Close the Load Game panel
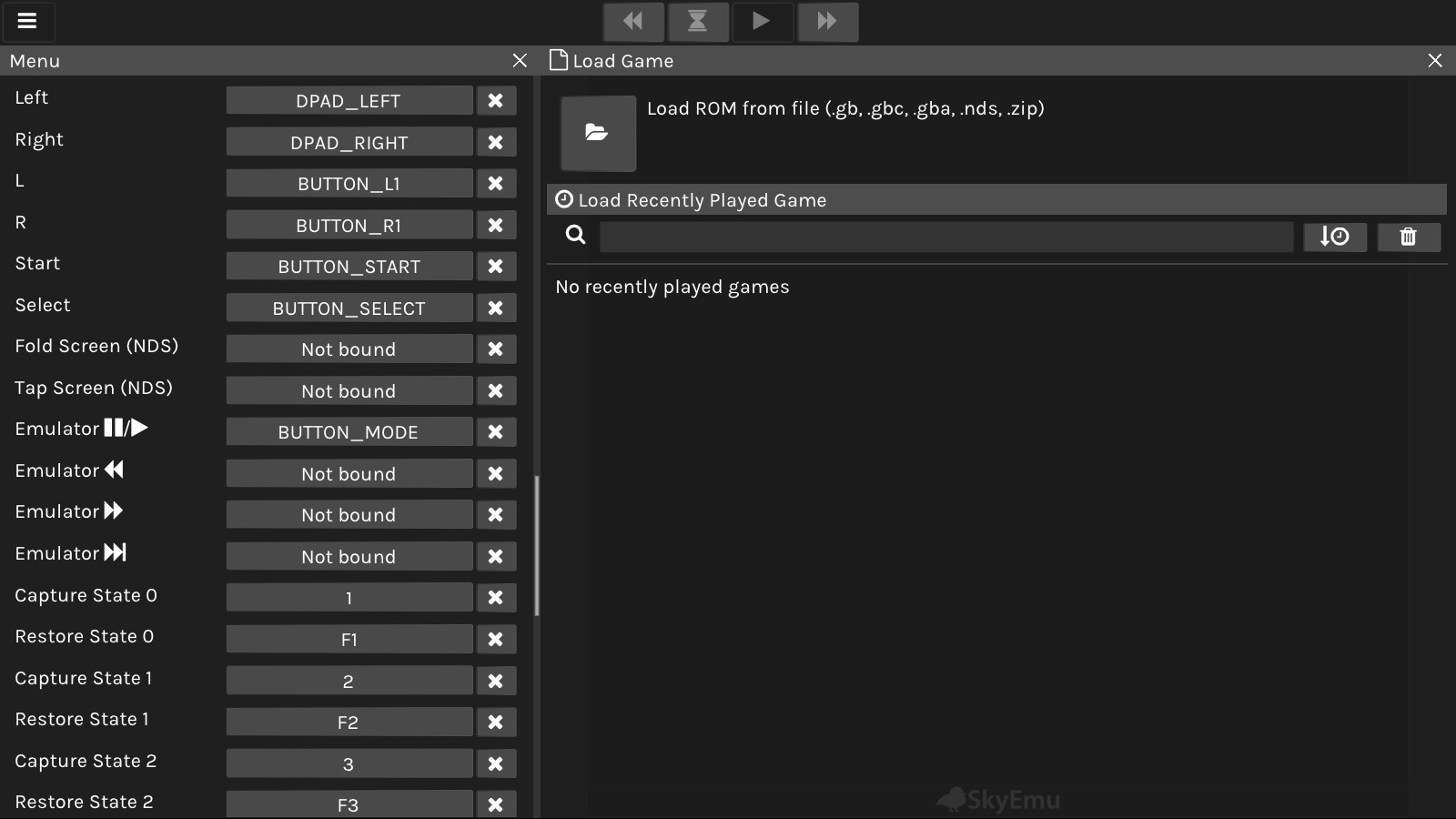This screenshot has width=1456, height=819. (1435, 60)
